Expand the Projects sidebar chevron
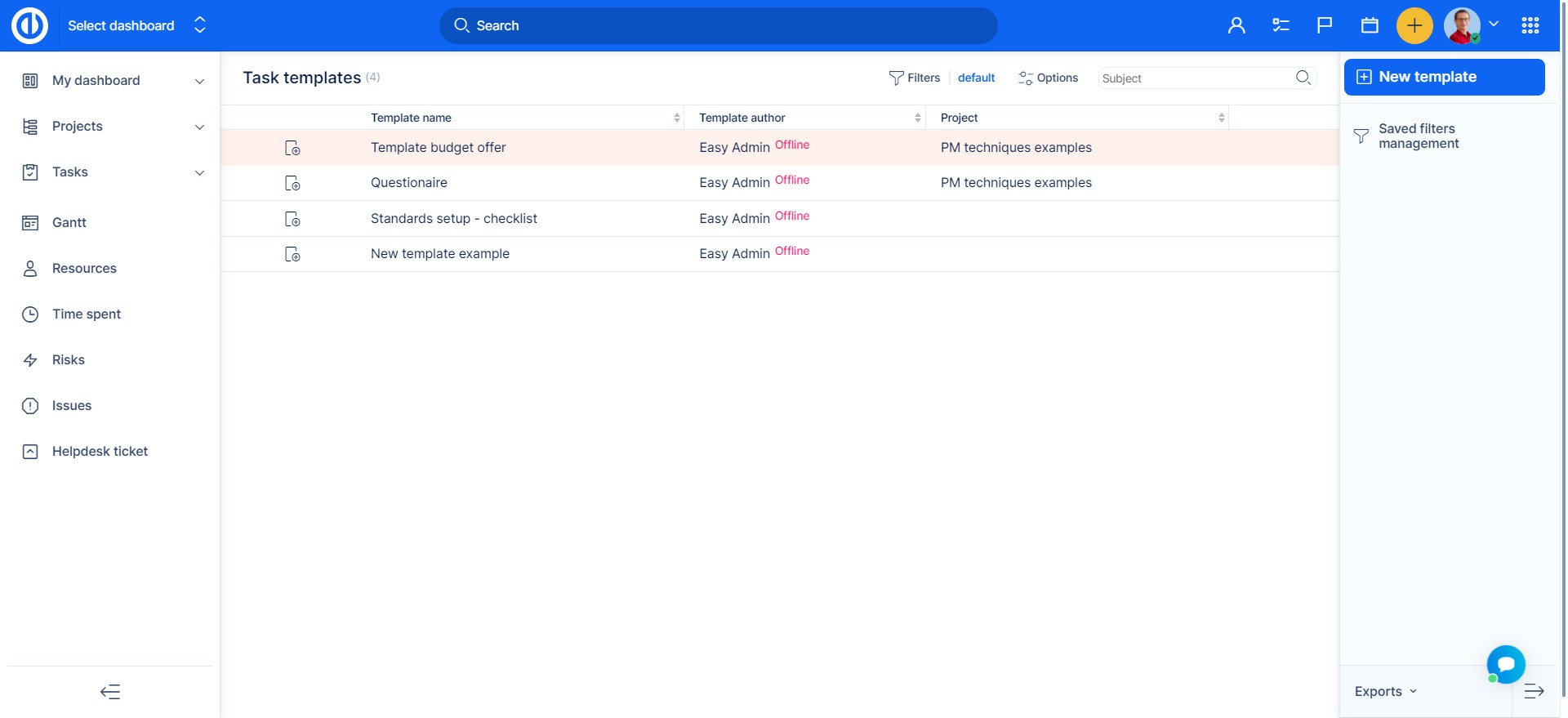The width and height of the screenshot is (1568, 718). tap(199, 127)
